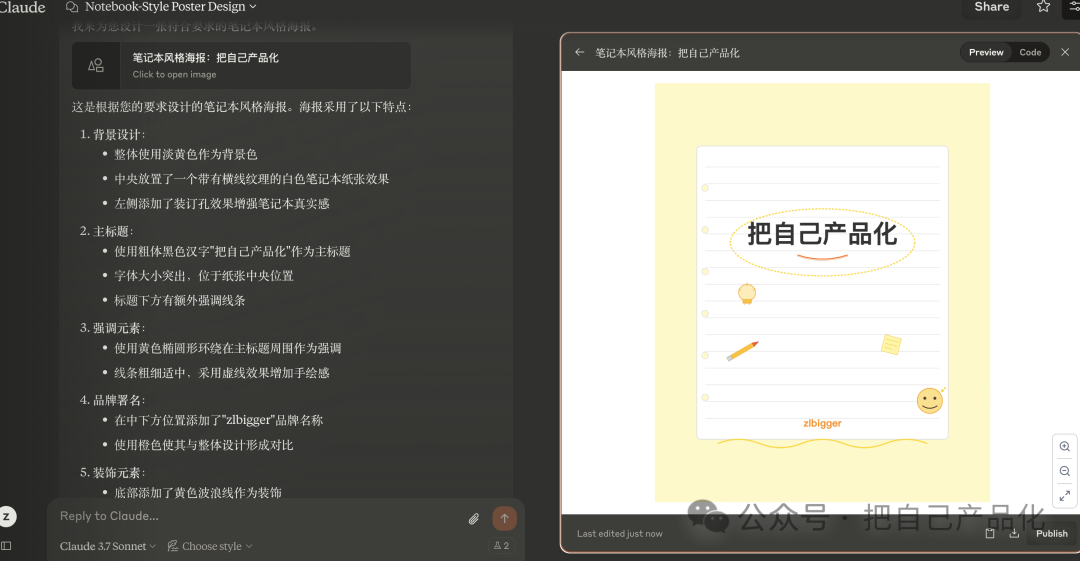1080x561 pixels.
Task: Open the Notebook-Style Poster Design chat title dropdown
Action: (x=170, y=7)
